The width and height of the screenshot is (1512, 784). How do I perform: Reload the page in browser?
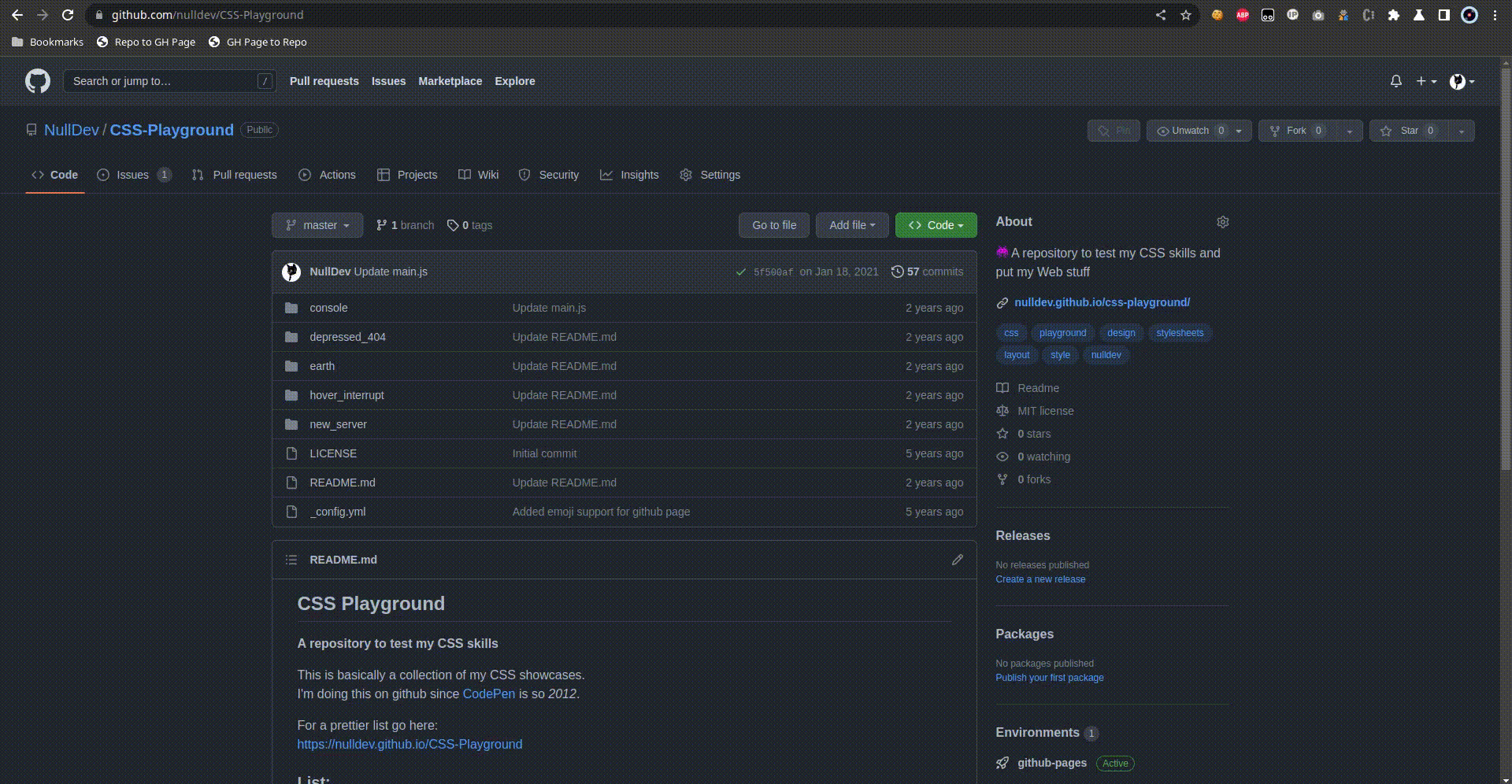coord(68,15)
